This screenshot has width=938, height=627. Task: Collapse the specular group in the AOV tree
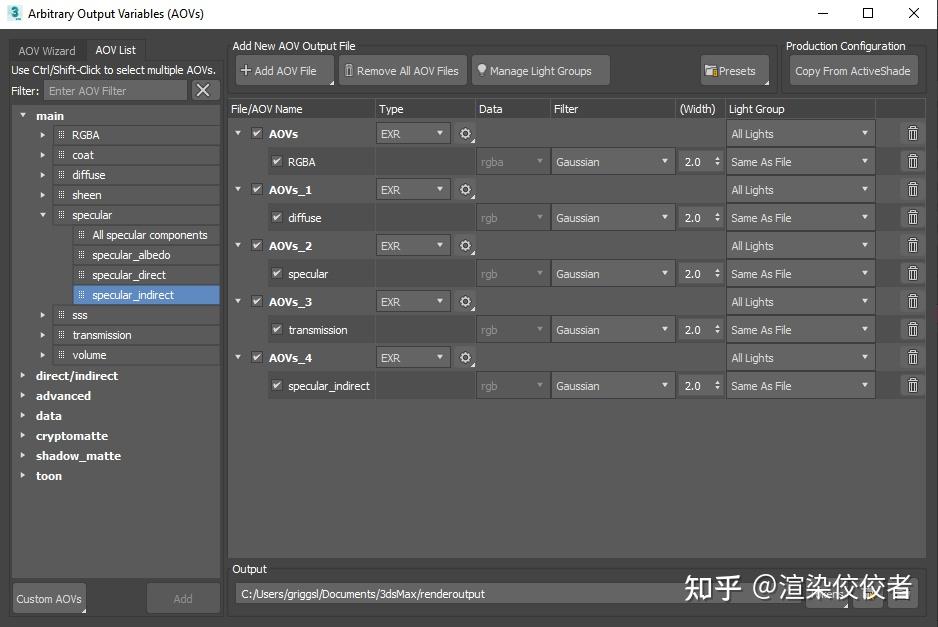coord(42,214)
